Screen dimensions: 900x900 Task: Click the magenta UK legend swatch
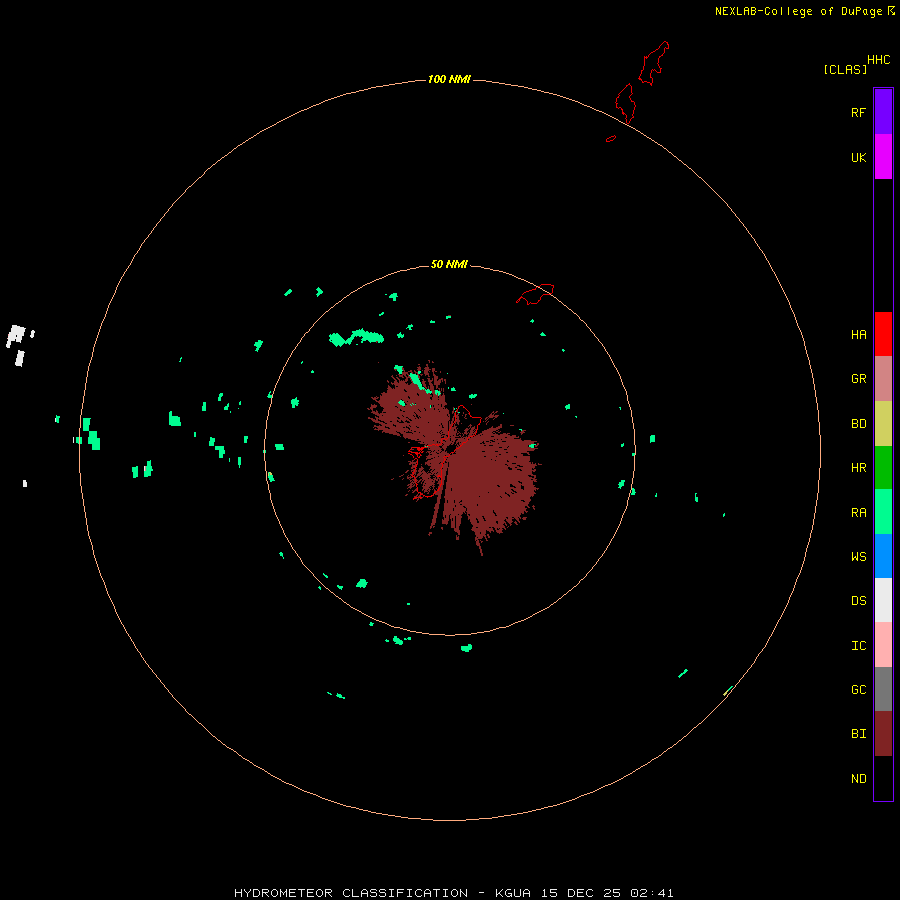883,157
